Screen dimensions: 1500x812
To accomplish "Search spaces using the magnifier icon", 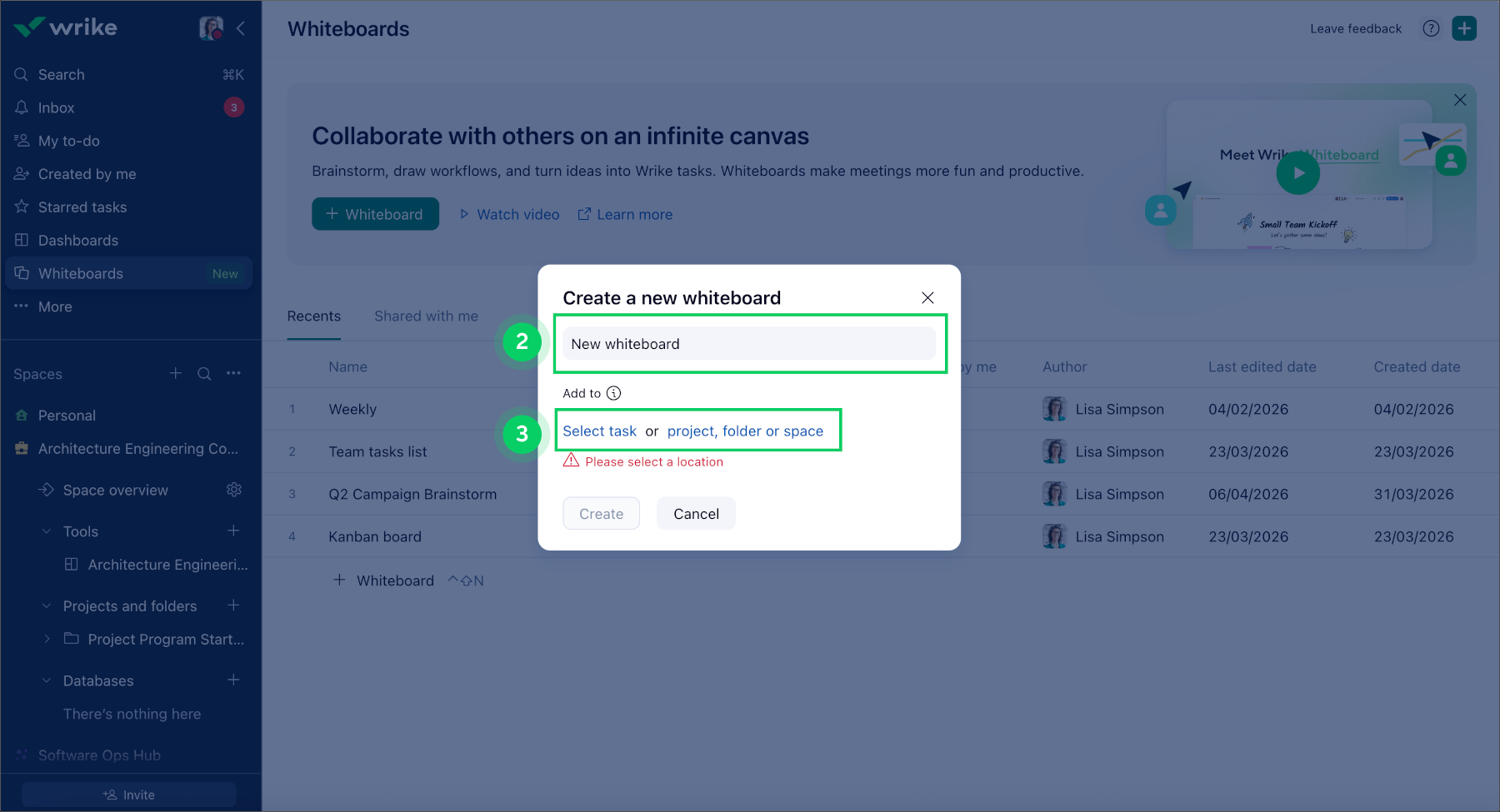I will (204, 374).
